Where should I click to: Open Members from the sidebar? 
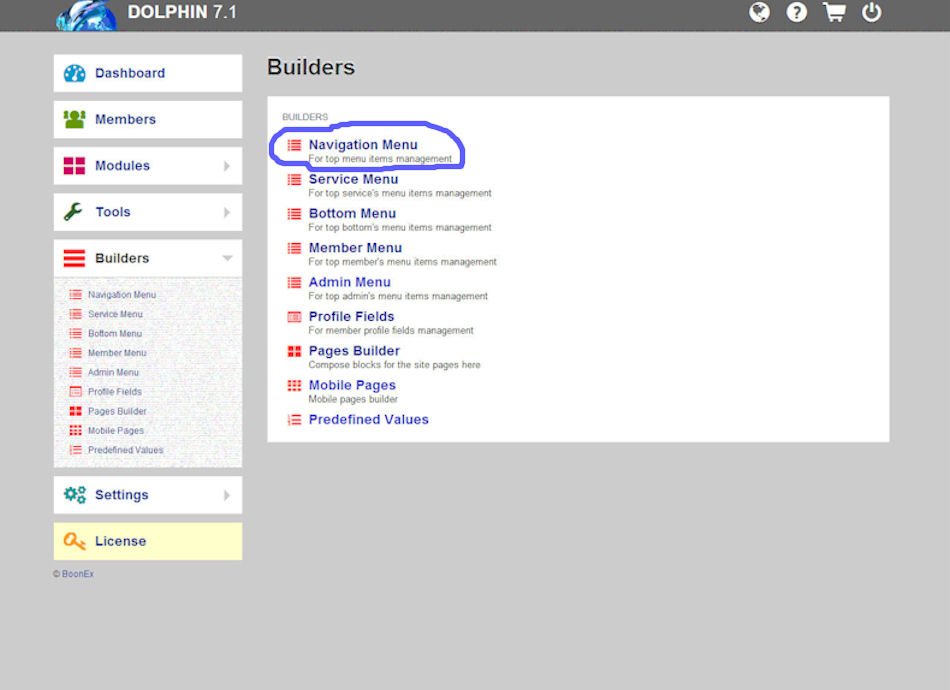pos(148,119)
